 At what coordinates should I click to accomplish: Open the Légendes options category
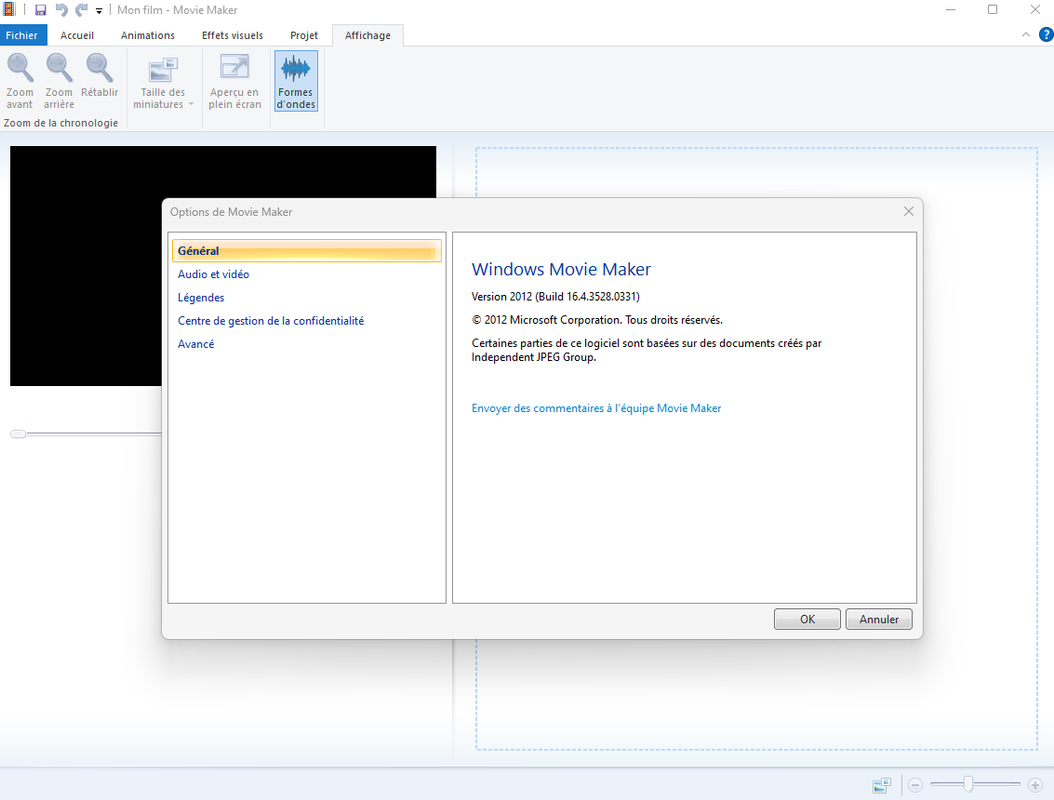point(201,298)
